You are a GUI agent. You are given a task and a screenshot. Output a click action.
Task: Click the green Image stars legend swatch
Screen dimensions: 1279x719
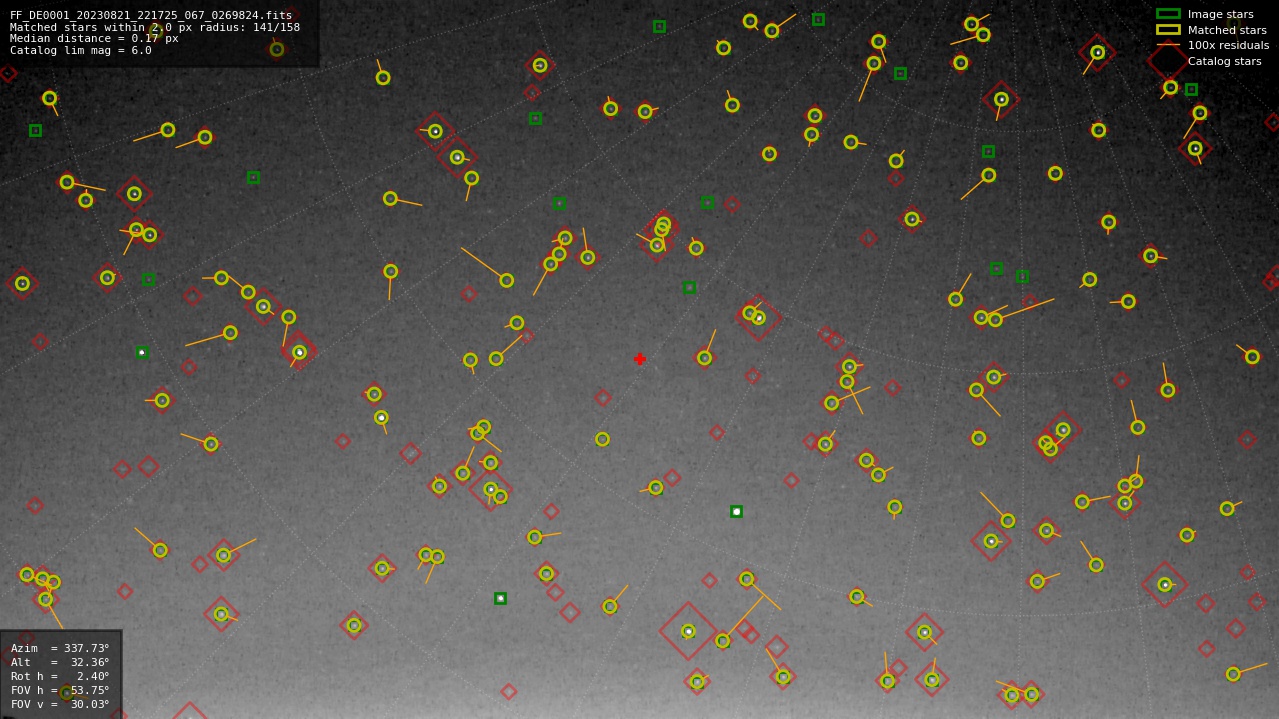(x=1168, y=14)
